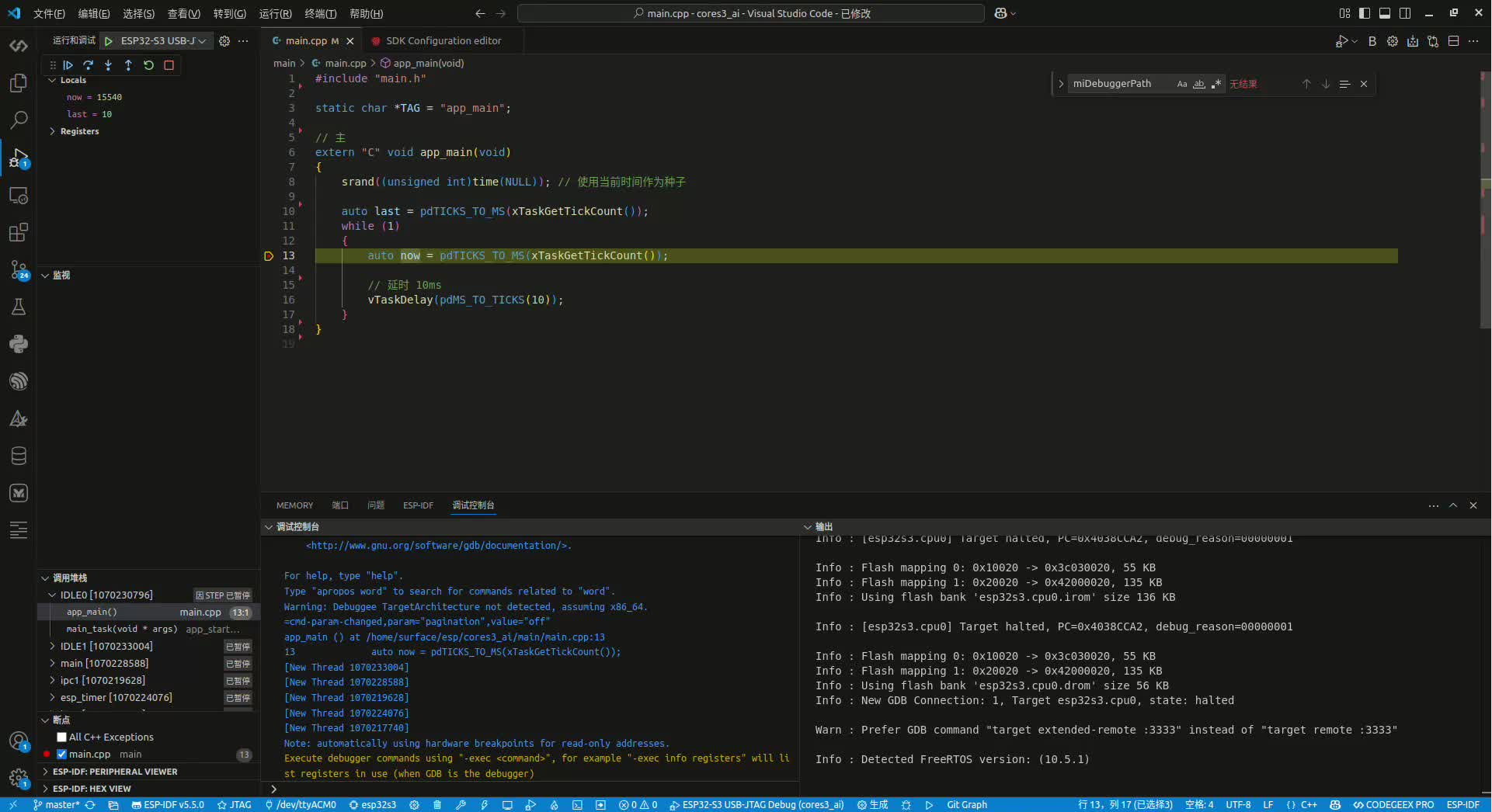The width and height of the screenshot is (1492, 812).
Task: Open the Run and Debug view icon
Action: 19,158
